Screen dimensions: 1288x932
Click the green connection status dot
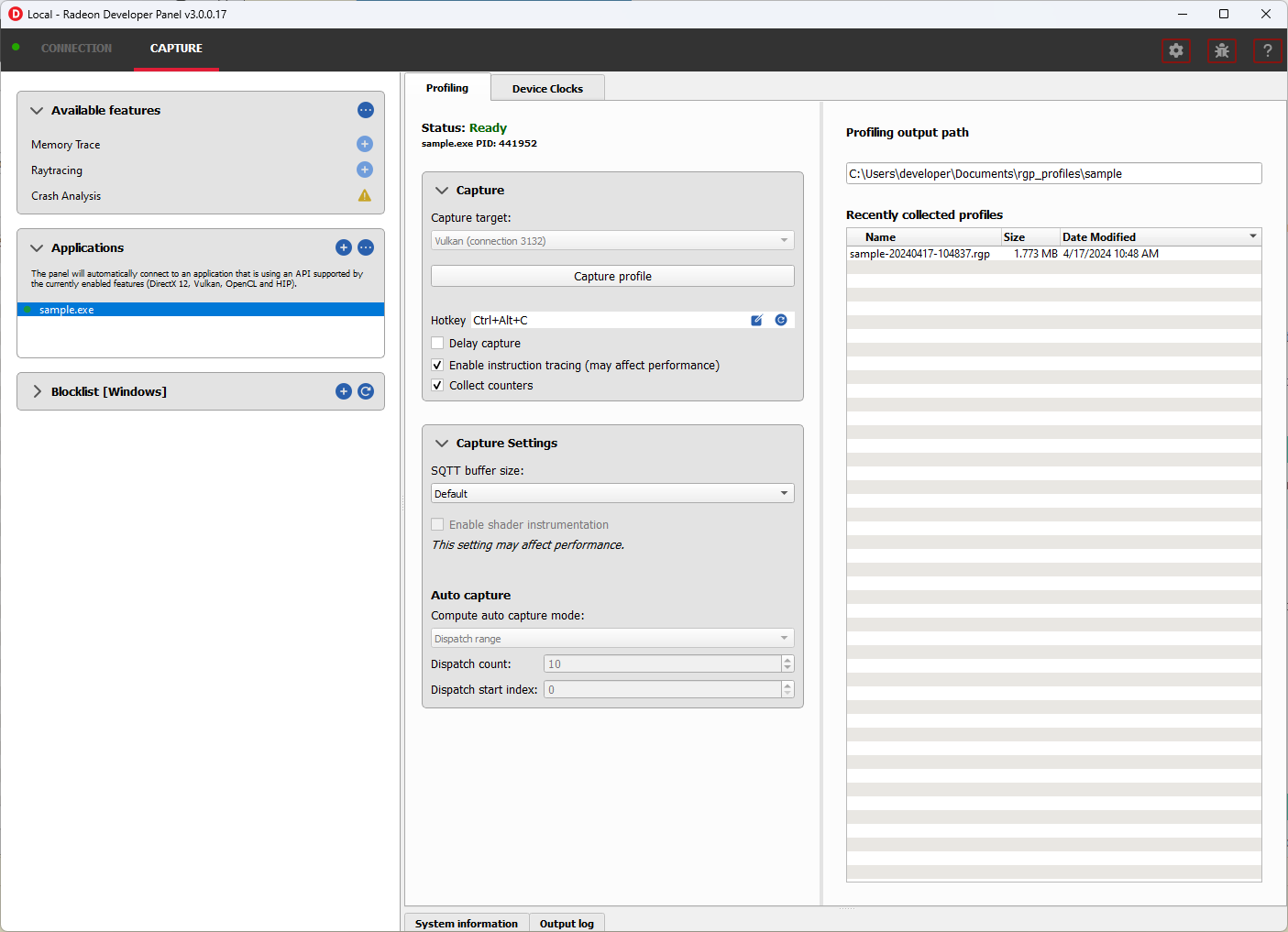pos(16,47)
